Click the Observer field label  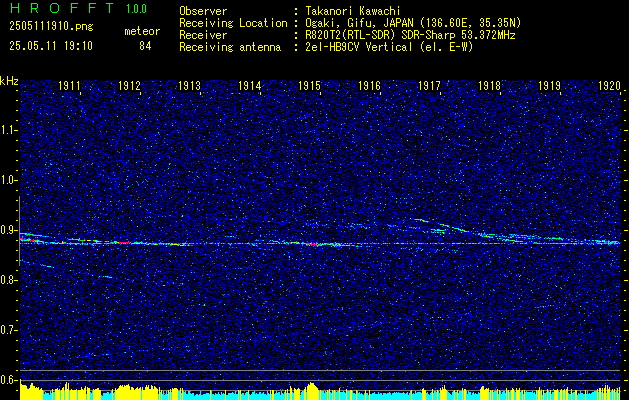(203, 11)
